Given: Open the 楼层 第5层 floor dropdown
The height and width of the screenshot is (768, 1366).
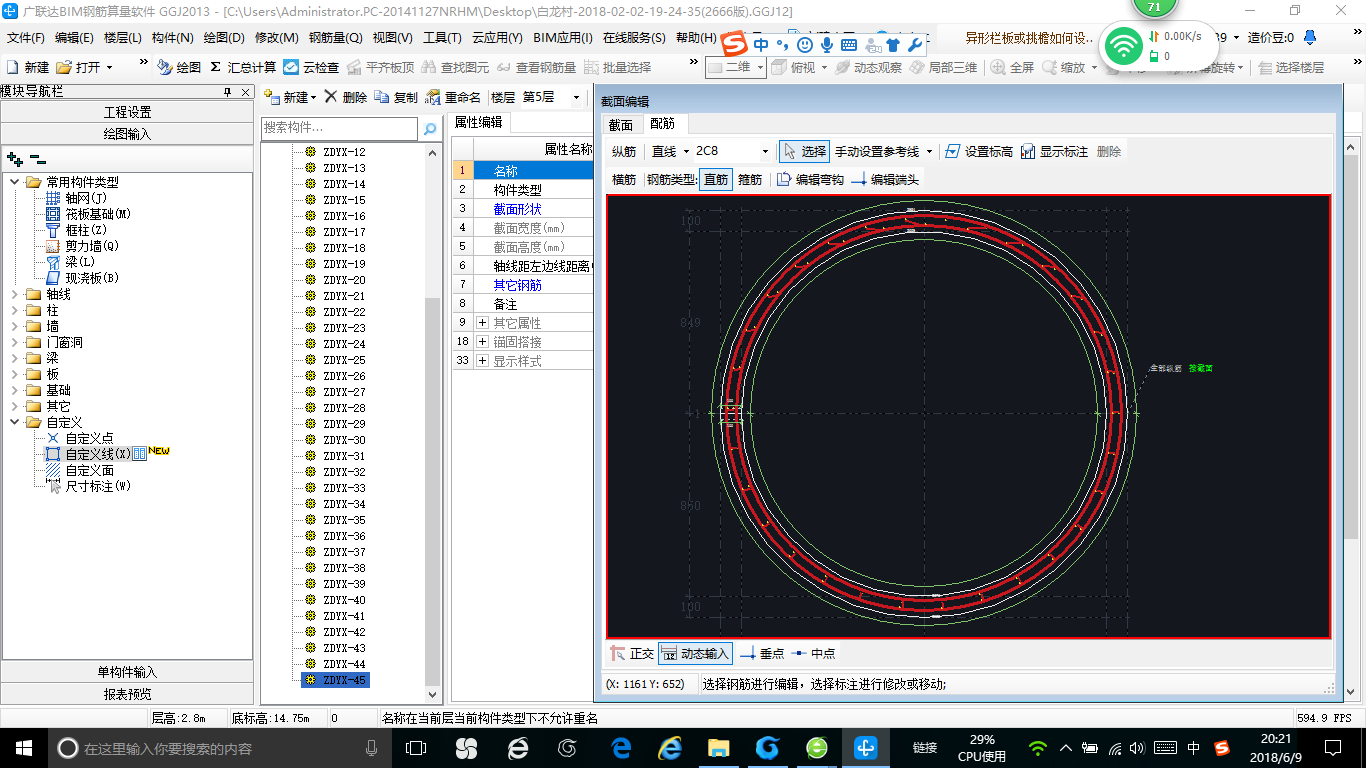Looking at the screenshot, I should [x=576, y=97].
